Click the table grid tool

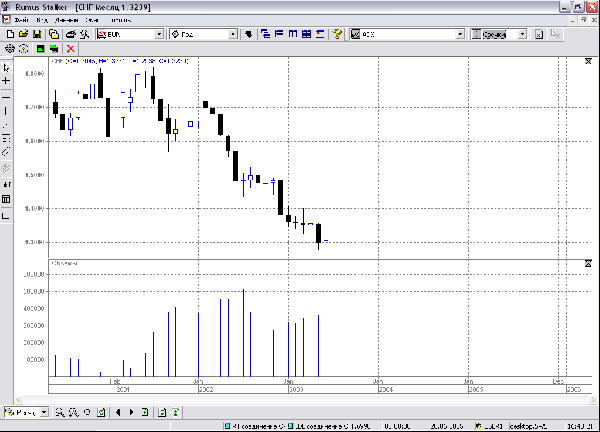point(6,199)
